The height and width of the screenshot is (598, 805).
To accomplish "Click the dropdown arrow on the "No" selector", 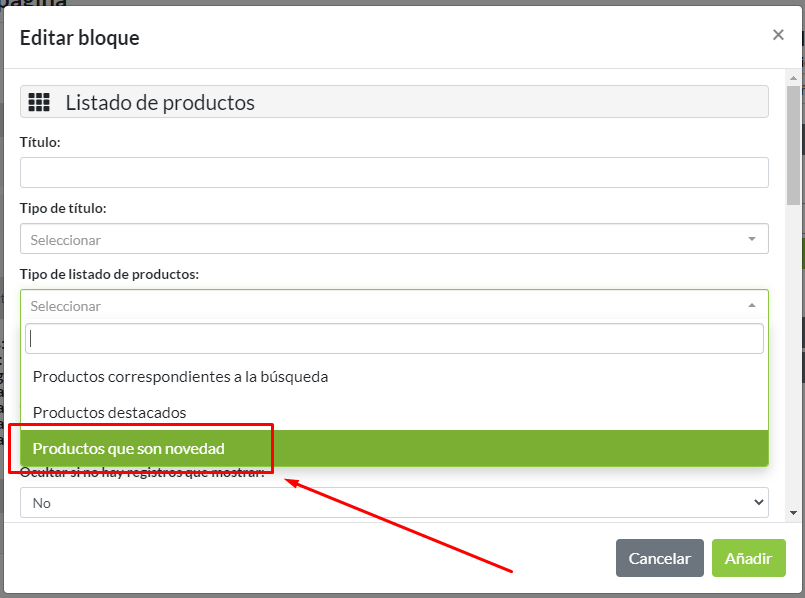I will click(x=757, y=502).
